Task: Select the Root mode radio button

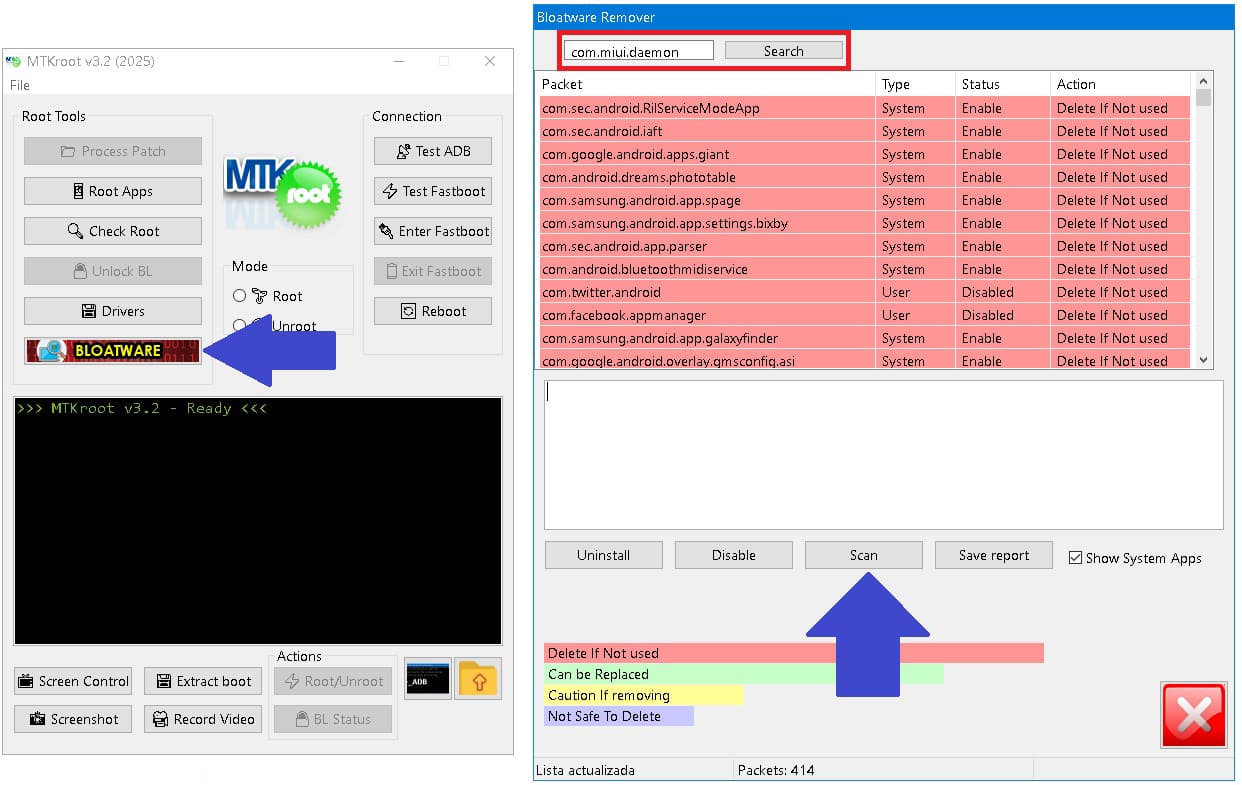Action: pyautogui.click(x=240, y=296)
